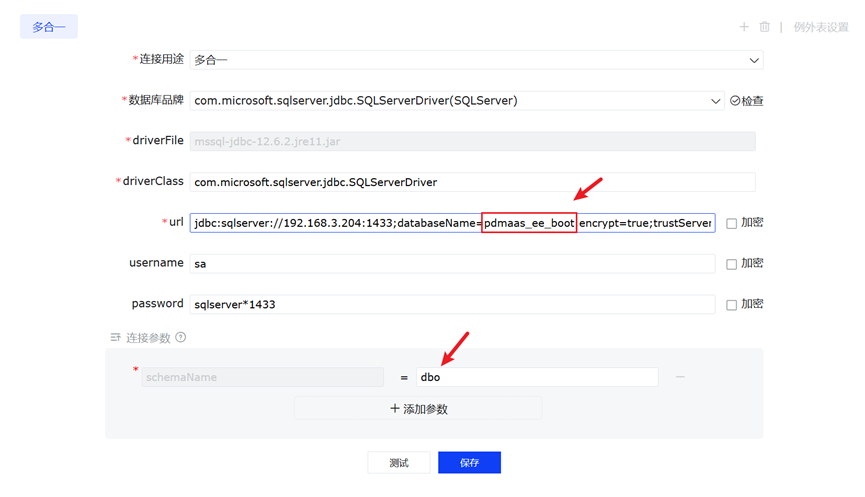The height and width of the screenshot is (497, 865).
Task: Enable 加密 checkbox for url
Action: 731,223
